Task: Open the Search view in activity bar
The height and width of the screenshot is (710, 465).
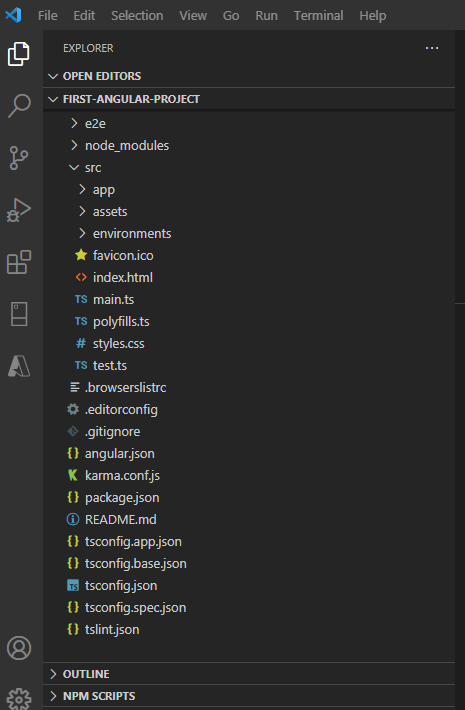Action: click(x=19, y=106)
